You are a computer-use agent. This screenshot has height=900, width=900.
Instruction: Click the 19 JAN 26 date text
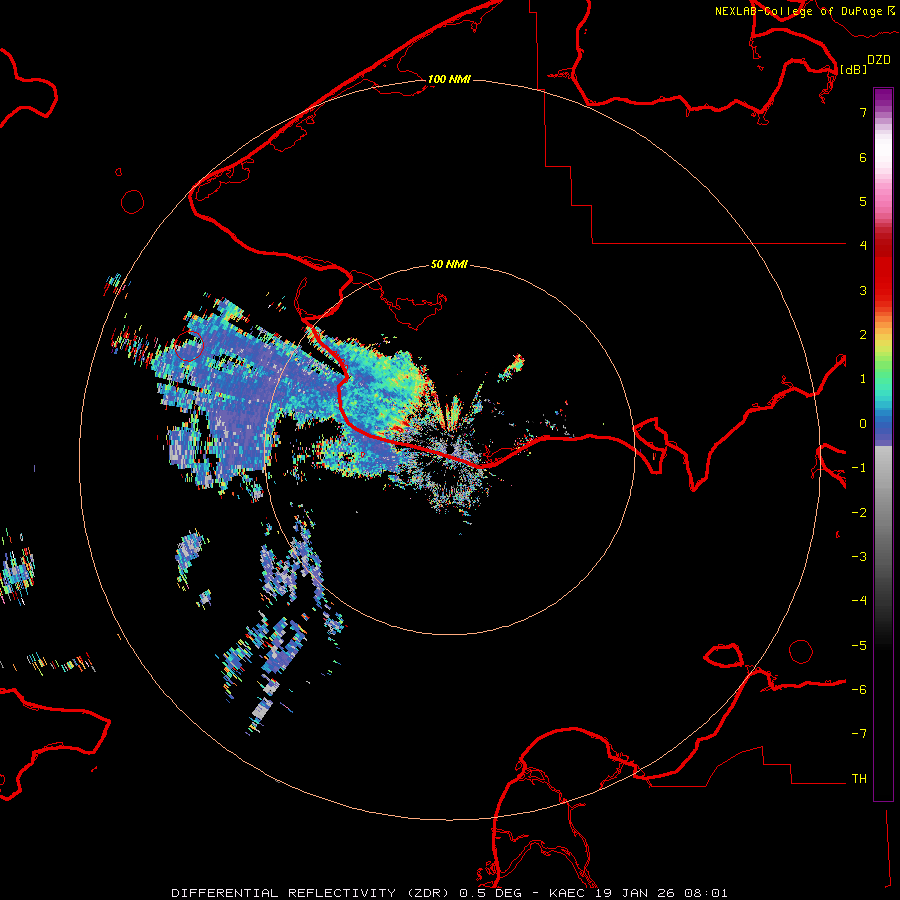[635, 893]
